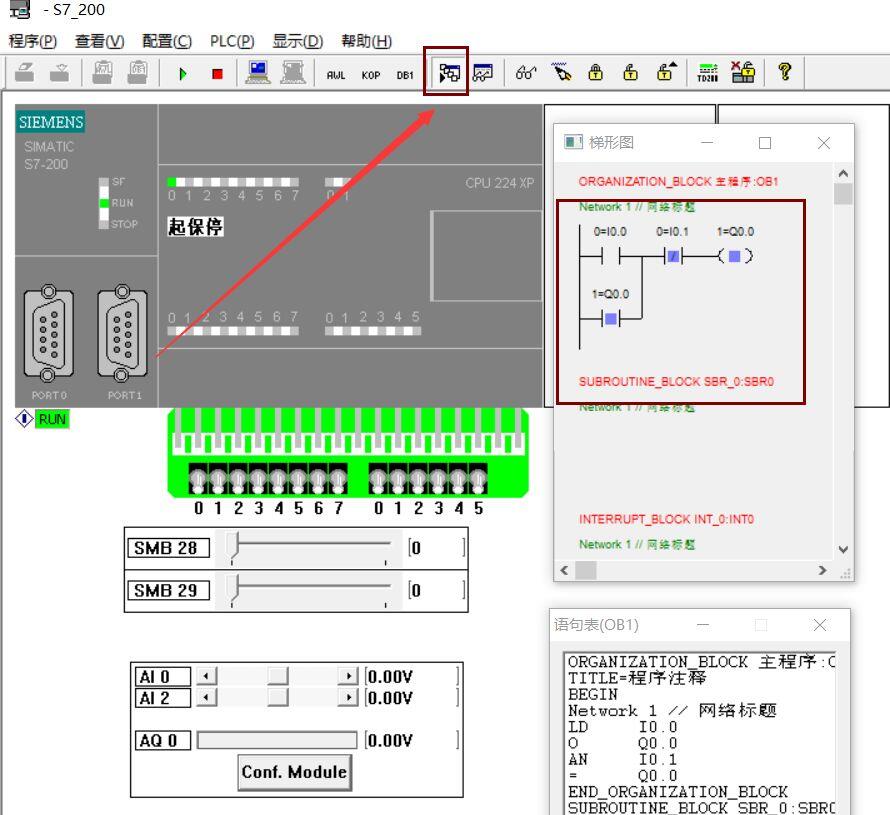Click the red-X padlock remove-all-locks icon
This screenshot has height=815, width=890.
pos(742,72)
